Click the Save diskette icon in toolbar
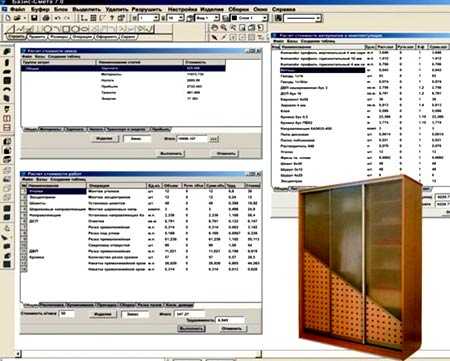The height and width of the screenshot is (361, 450). [x=34, y=18]
